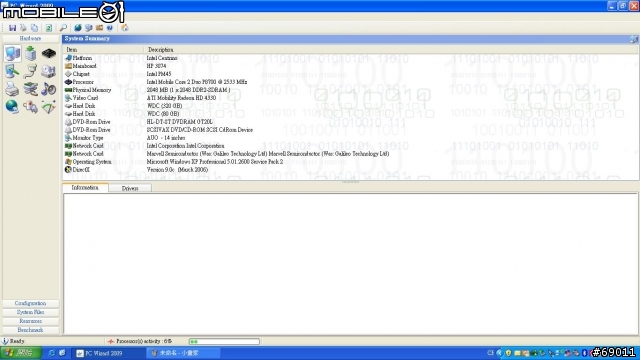Viewport: 640px width, 360px height.
Task: Open the Windows Start button
Action: coord(20,353)
